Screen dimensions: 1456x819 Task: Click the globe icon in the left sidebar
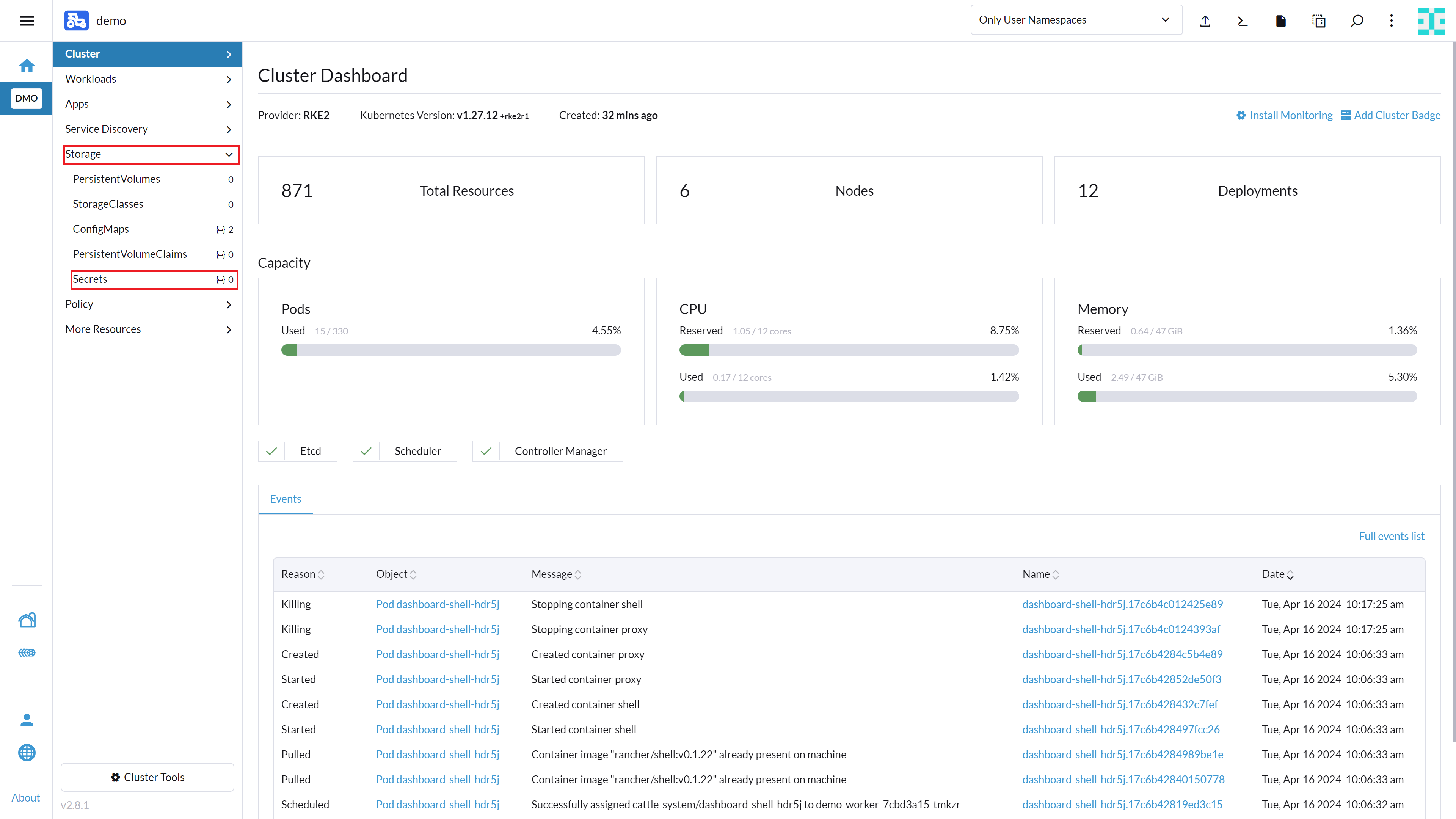(x=27, y=752)
